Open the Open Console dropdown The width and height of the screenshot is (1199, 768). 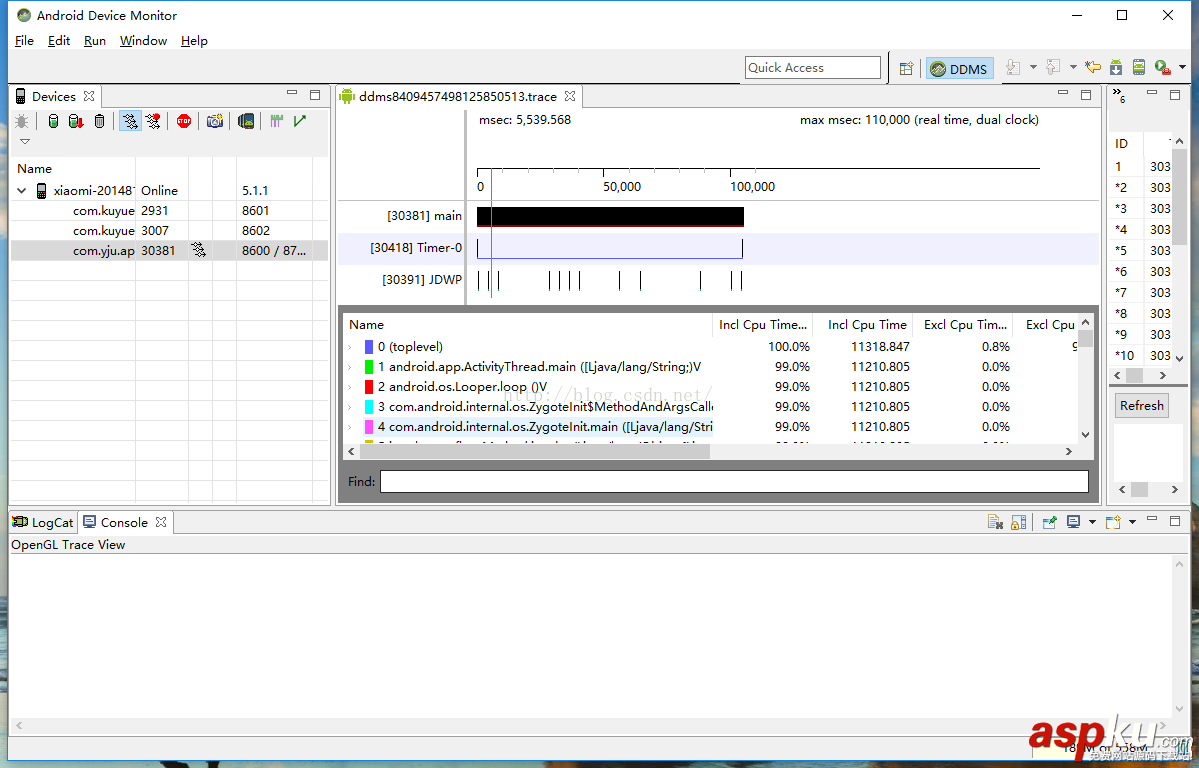pyautogui.click(x=1132, y=521)
